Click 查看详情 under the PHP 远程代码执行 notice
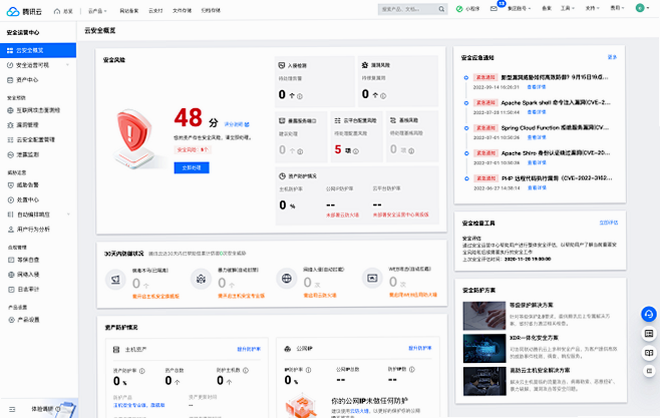Image resolution: width=660 pixels, height=418 pixels. [537, 188]
